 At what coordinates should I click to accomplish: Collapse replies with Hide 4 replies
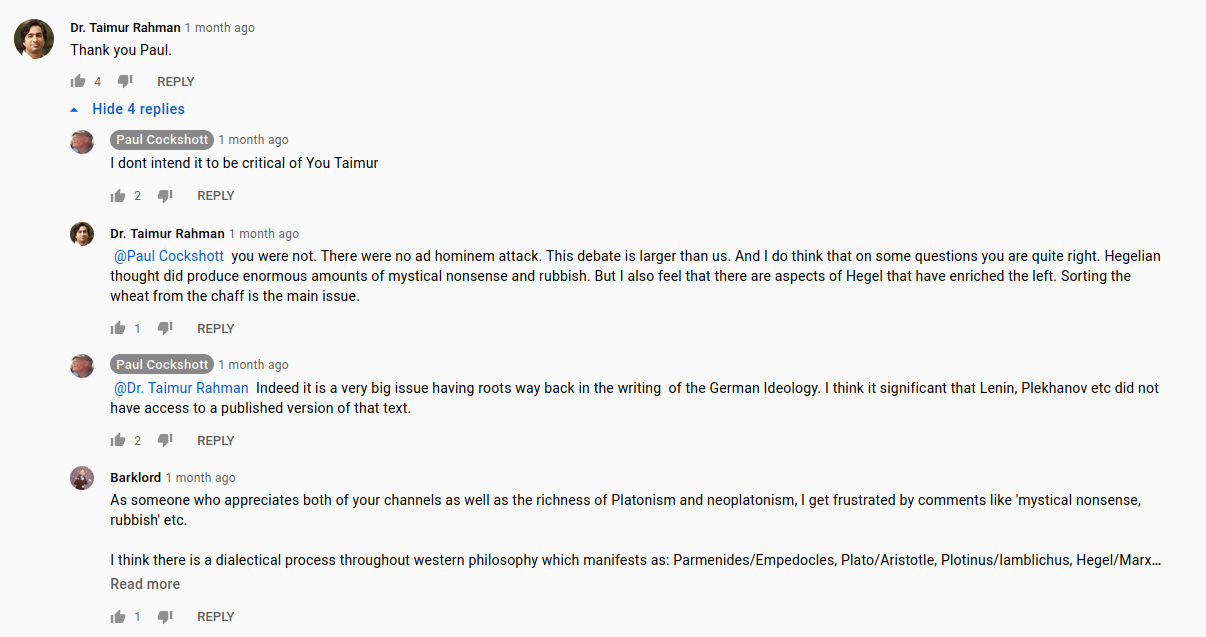(138, 109)
